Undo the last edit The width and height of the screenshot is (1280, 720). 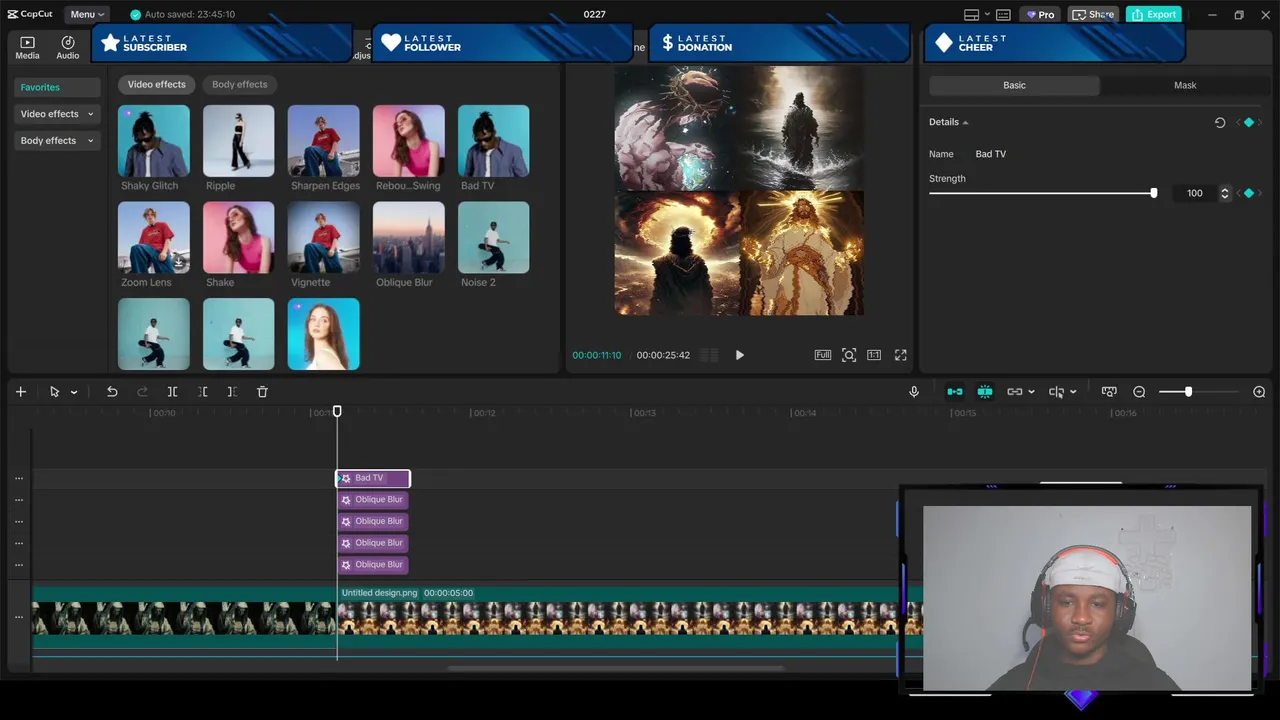[x=112, y=392]
